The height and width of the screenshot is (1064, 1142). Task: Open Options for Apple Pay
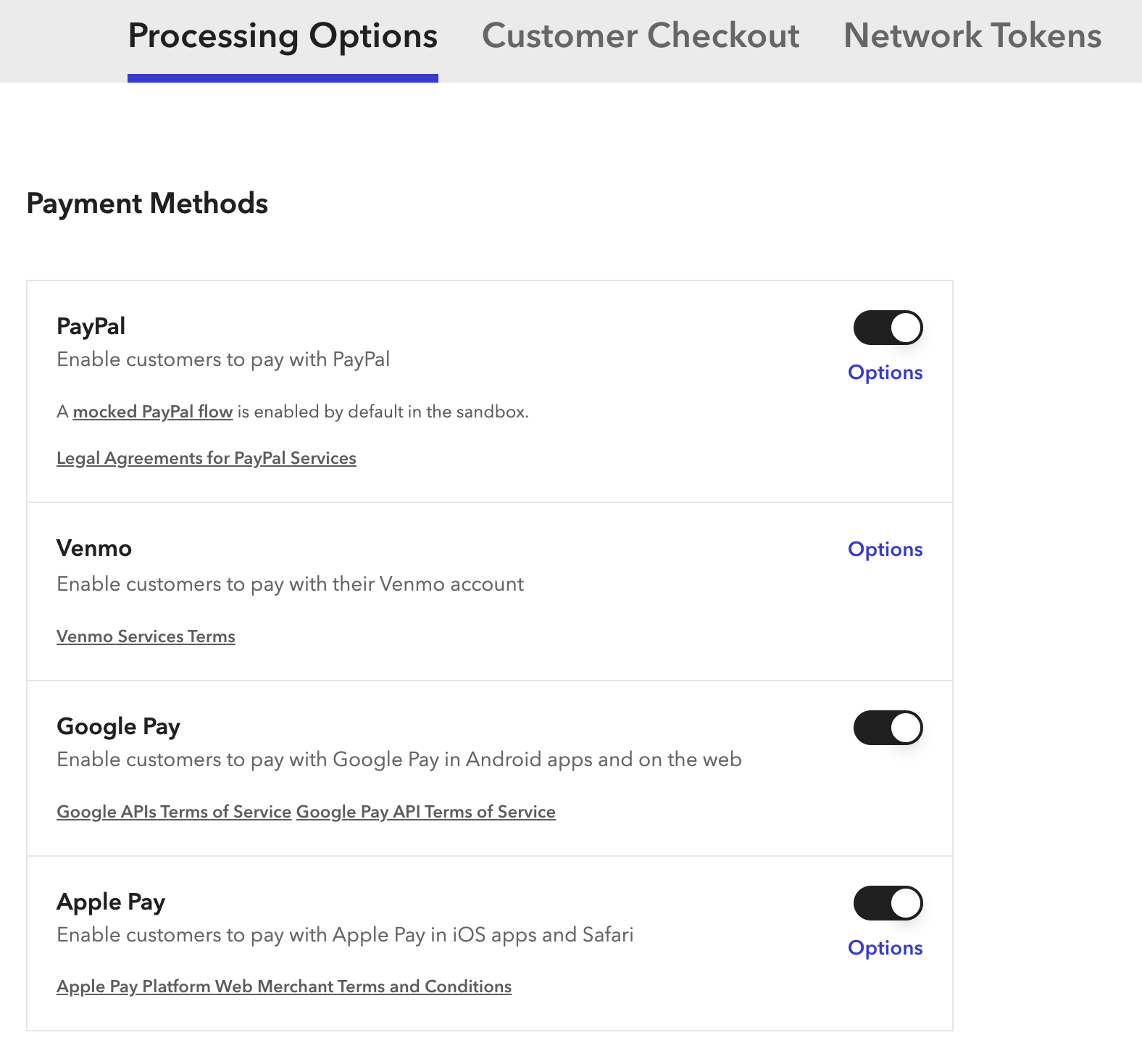(885, 948)
